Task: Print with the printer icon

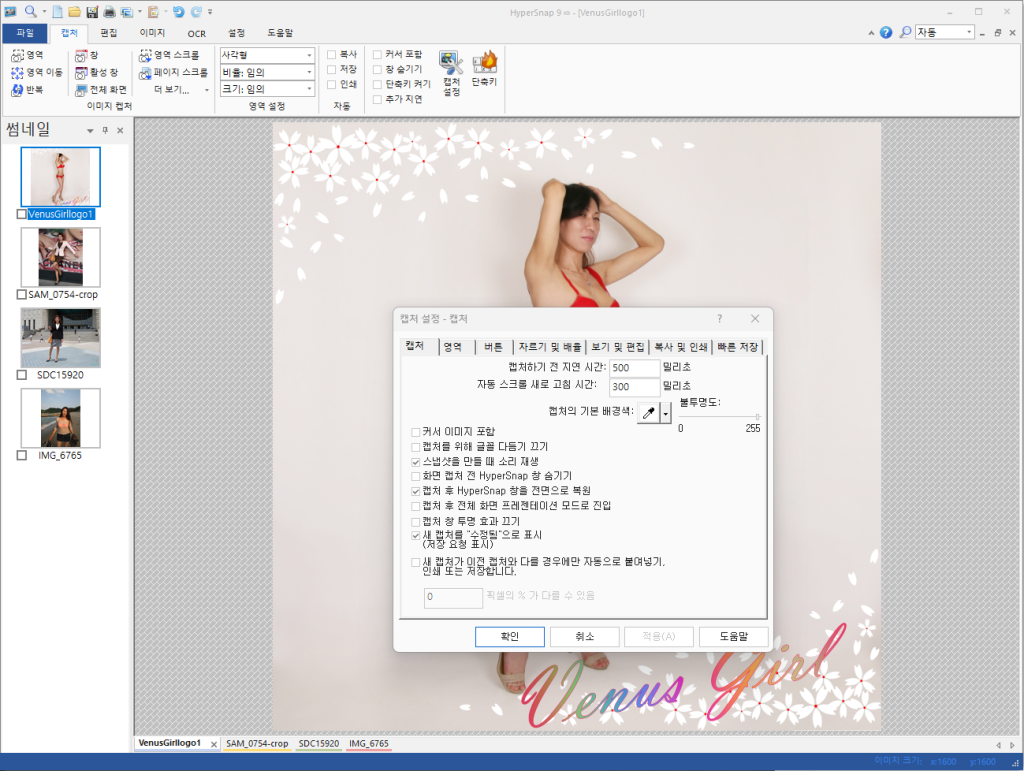Action: tap(109, 12)
